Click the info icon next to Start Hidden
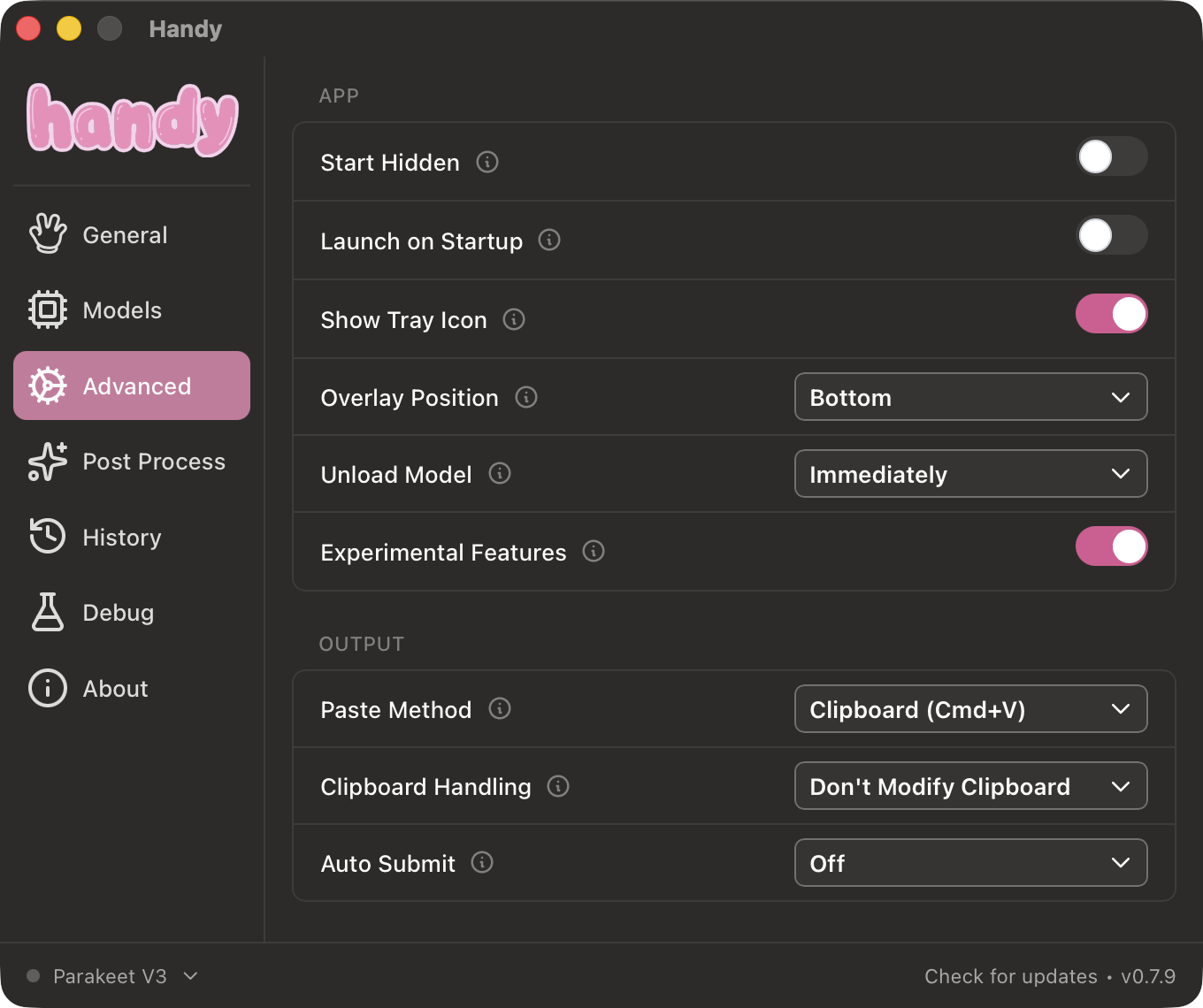The image size is (1203, 1008). tap(487, 162)
